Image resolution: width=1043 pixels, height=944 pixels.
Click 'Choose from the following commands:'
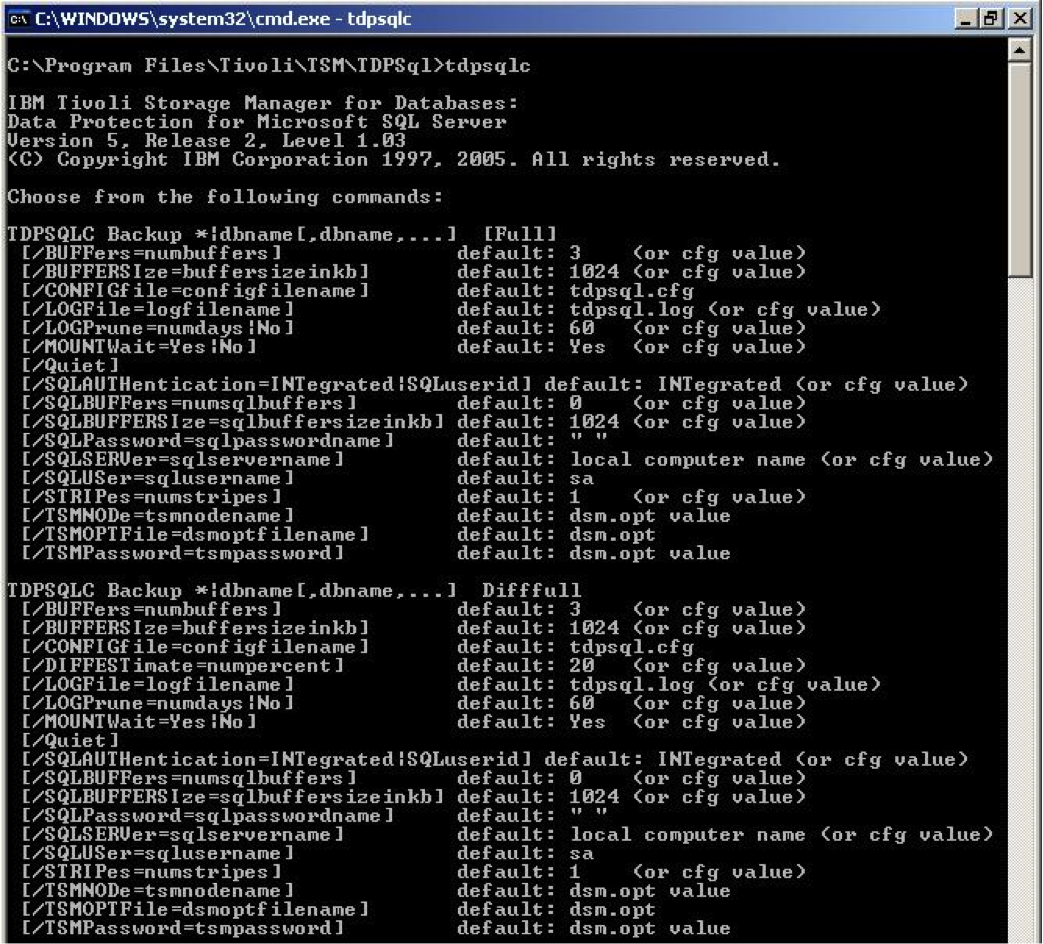pyautogui.click(x=225, y=197)
